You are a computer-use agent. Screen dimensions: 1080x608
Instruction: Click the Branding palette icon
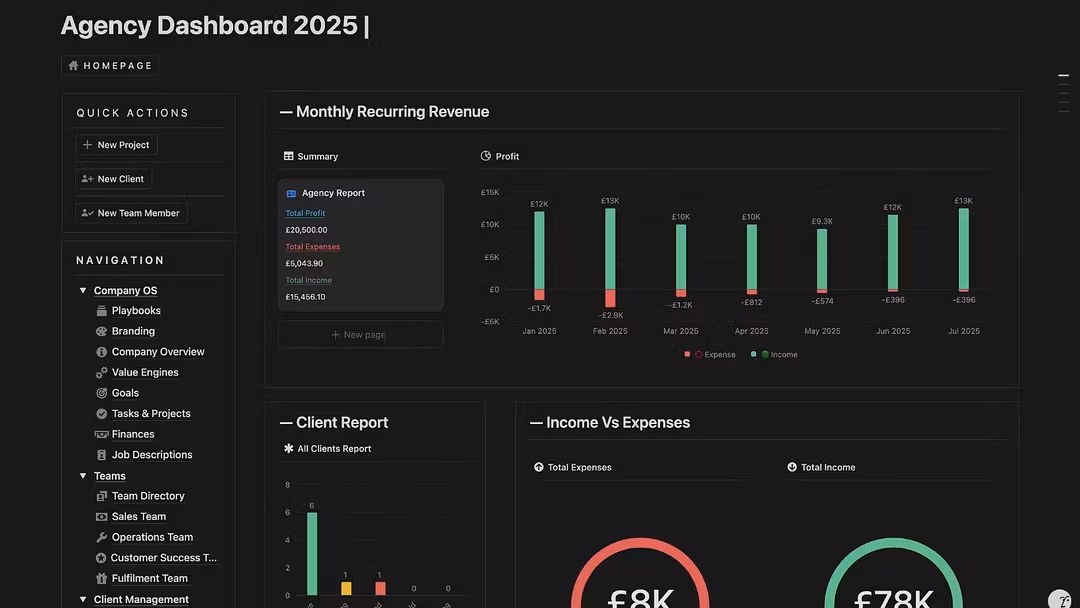tap(101, 331)
